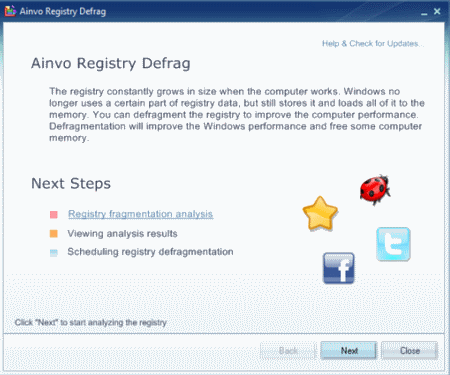Open the Facebook icon
This screenshot has width=450, height=375.
339,268
